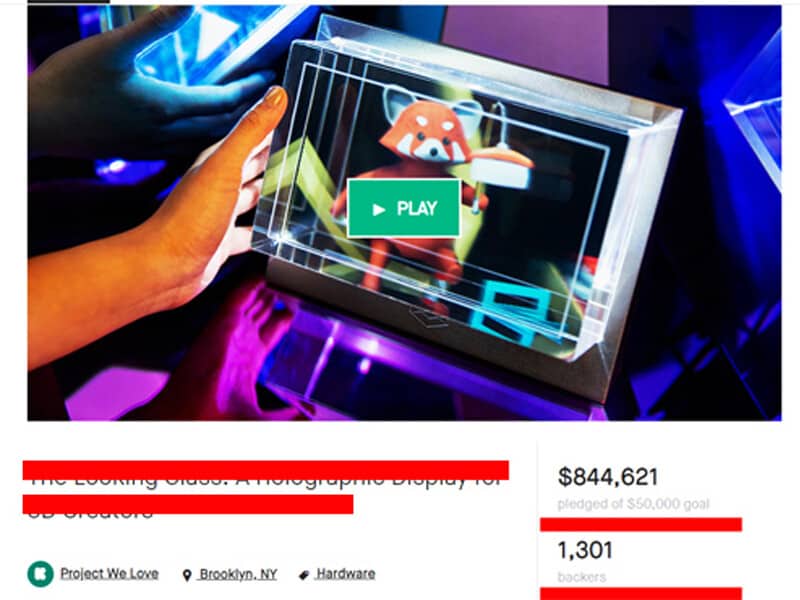Image resolution: width=800 pixels, height=600 pixels.
Task: Click the tag icon beside Hardware
Action: [x=304, y=575]
